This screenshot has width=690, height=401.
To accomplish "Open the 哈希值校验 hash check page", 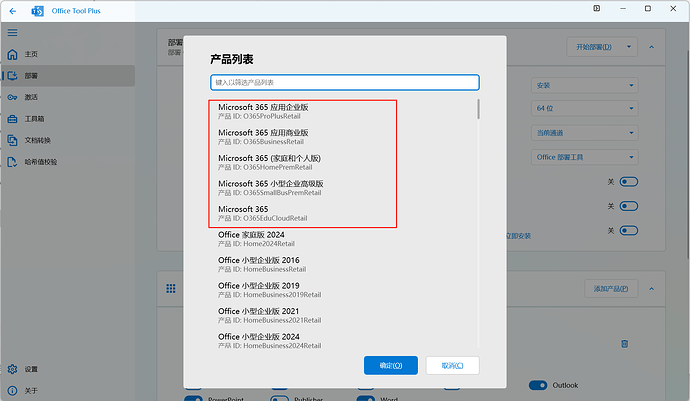I will point(68,162).
